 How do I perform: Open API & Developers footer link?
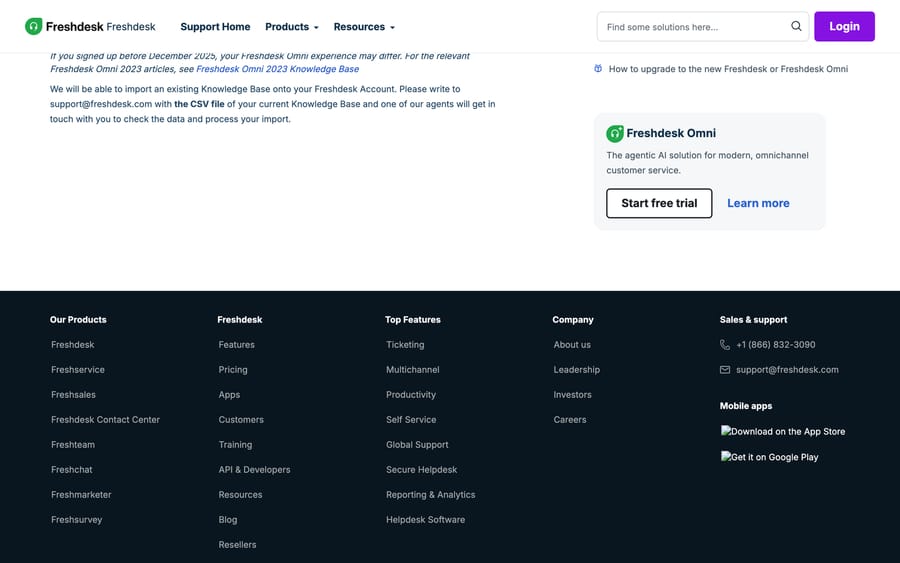pos(254,469)
